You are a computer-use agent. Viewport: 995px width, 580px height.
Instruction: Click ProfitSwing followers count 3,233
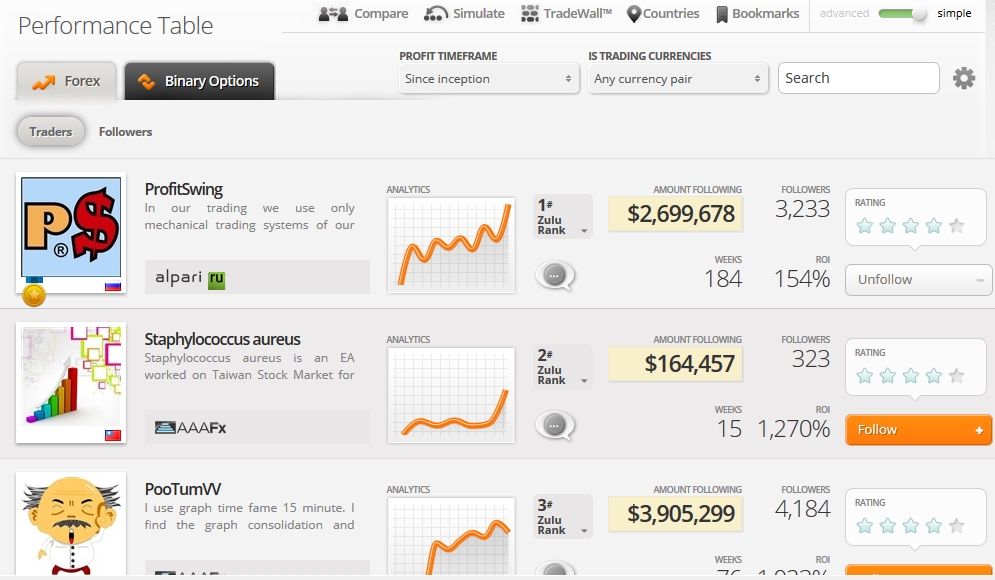point(802,209)
